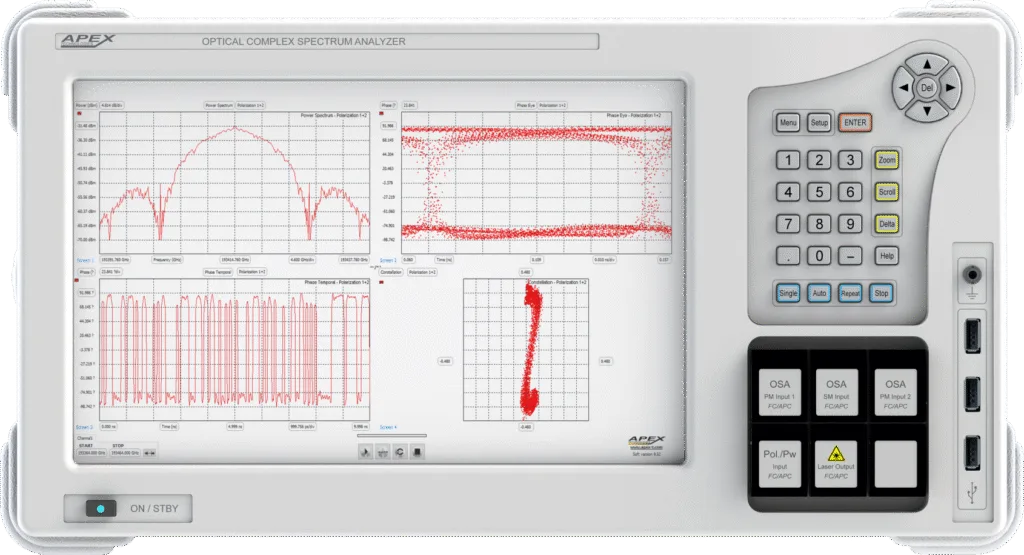1024x555 pixels.
Task: Click the blue Auto key
Action: [819, 293]
